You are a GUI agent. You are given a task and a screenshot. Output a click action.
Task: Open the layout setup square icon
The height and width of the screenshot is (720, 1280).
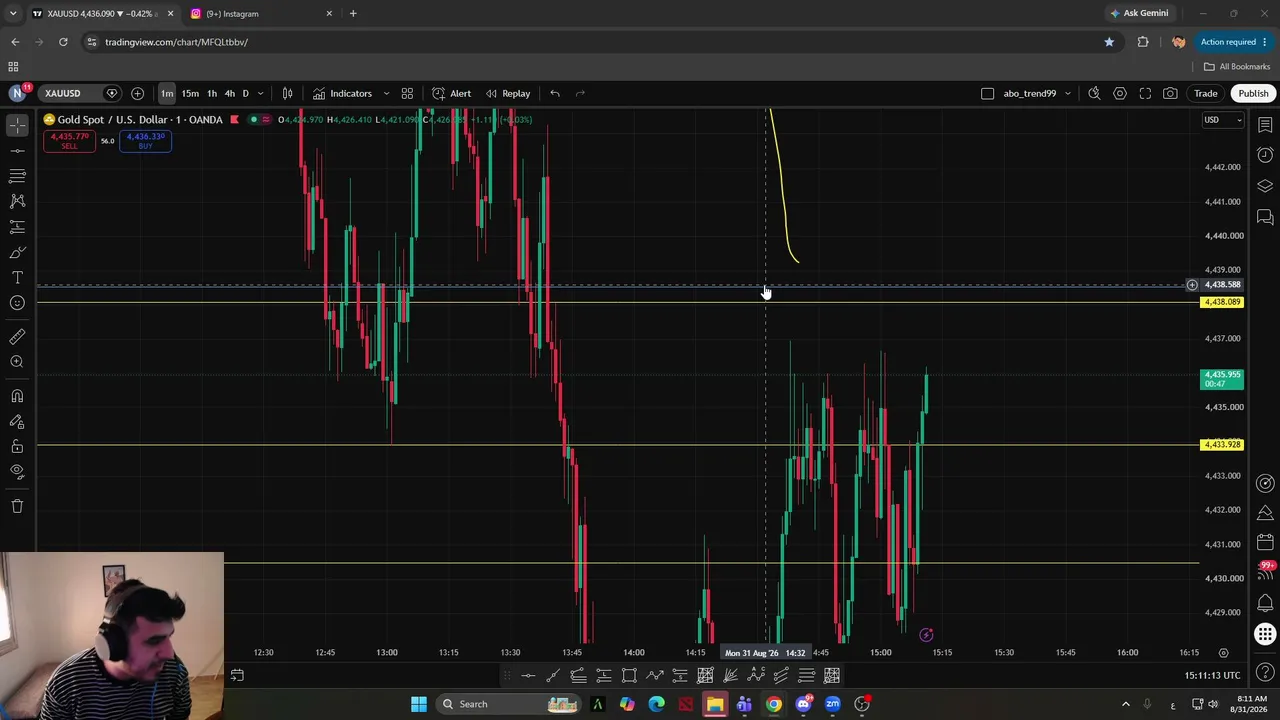(x=988, y=93)
